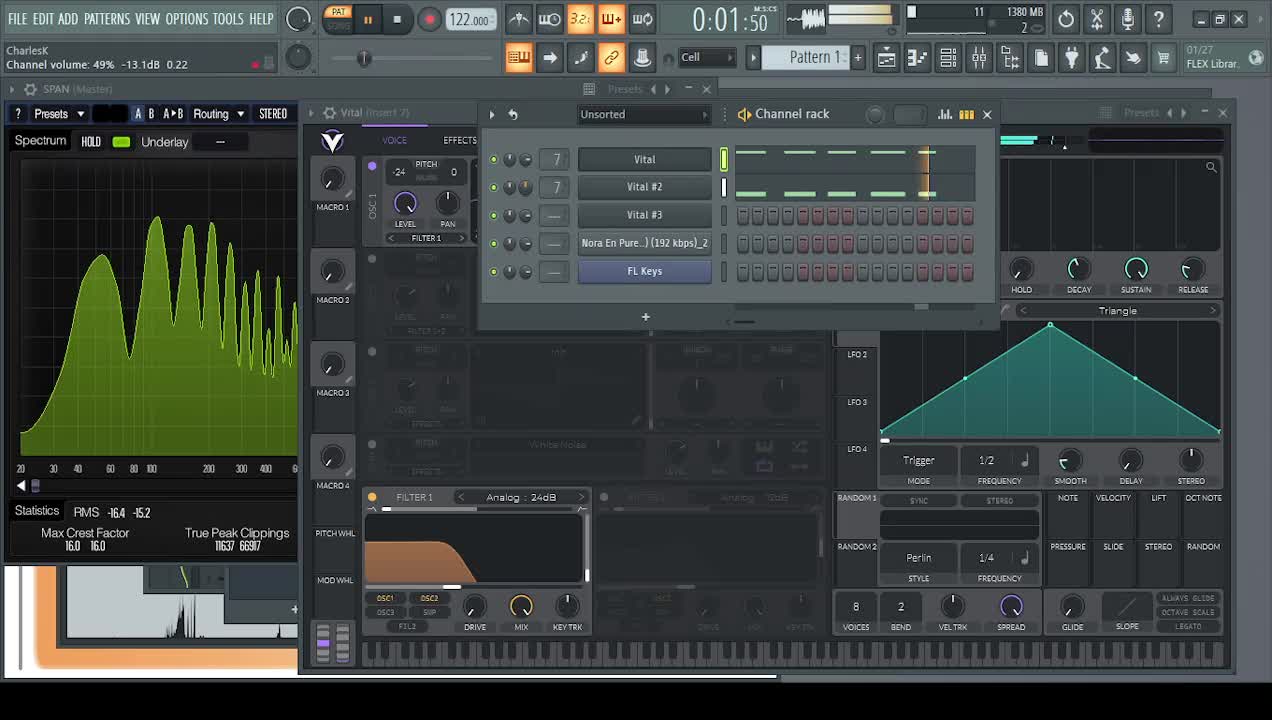
Task: Open SPAN Presets dropdown
Action: 58,114
